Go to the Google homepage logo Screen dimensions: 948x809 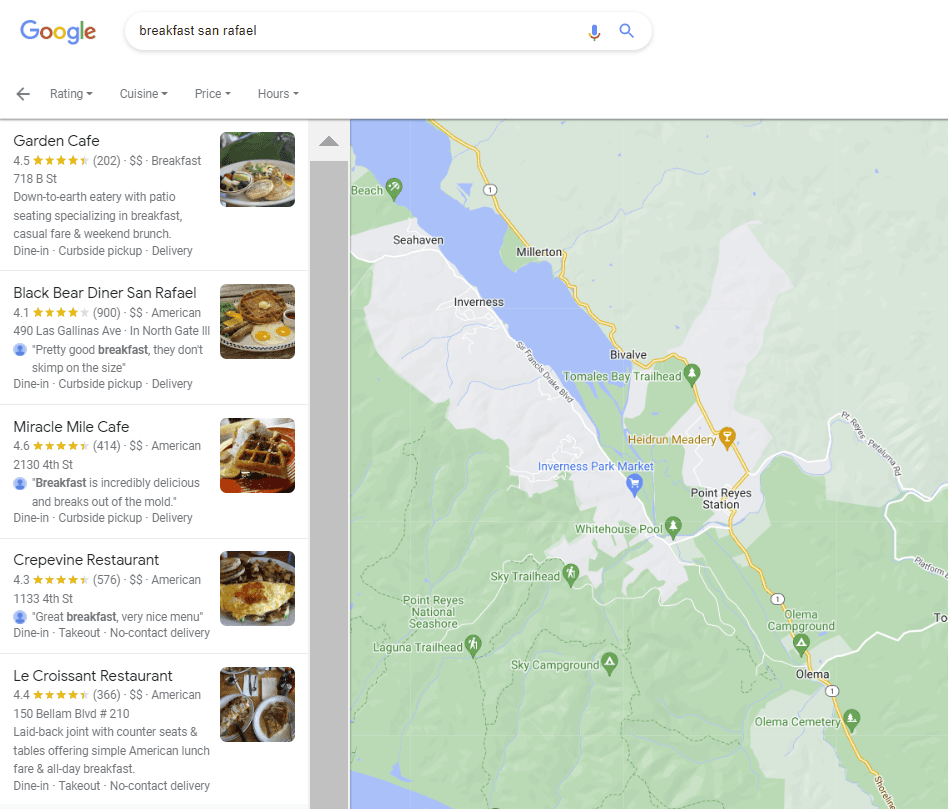(x=58, y=31)
